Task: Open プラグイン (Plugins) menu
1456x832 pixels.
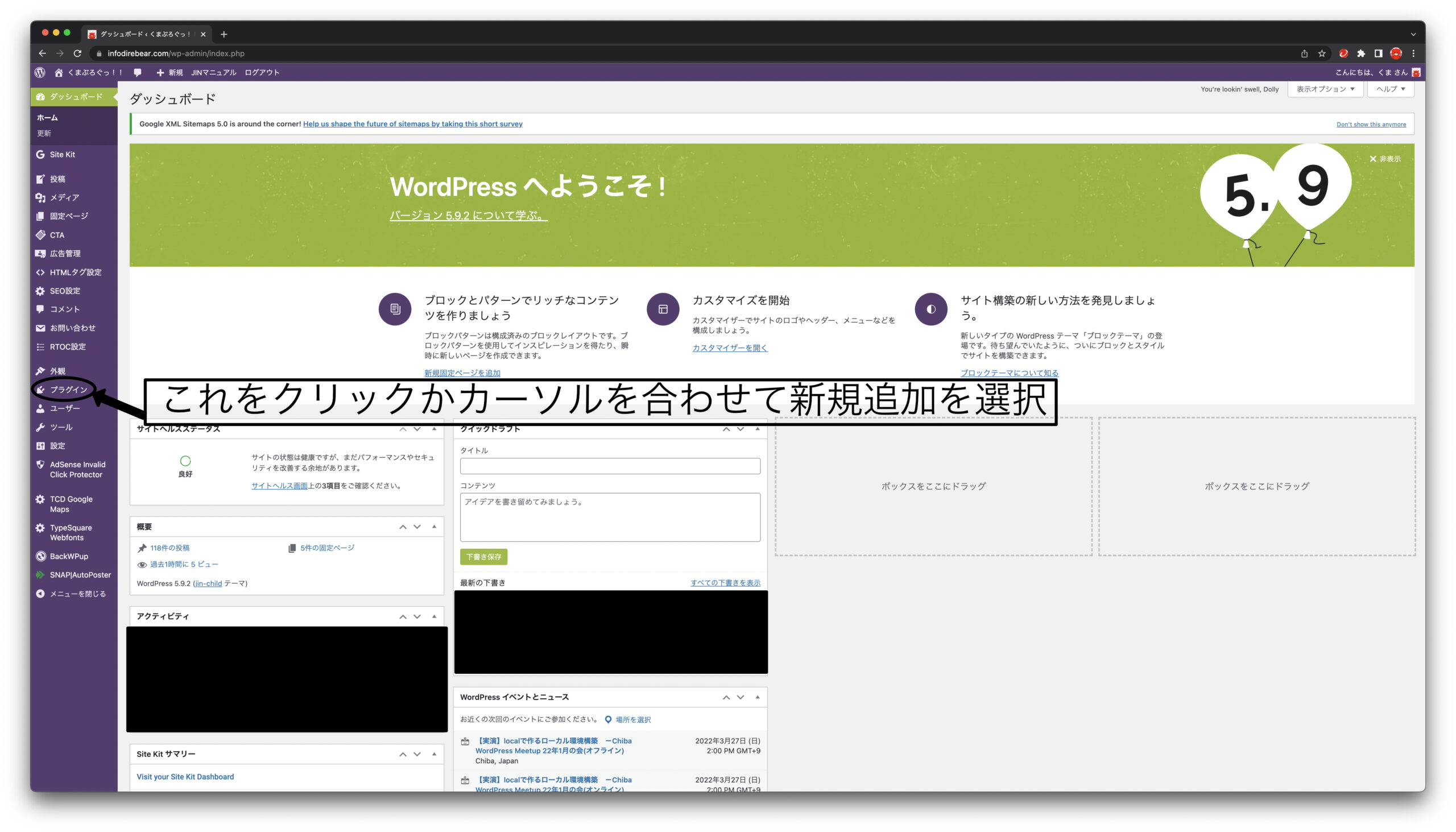Action: 69,390
